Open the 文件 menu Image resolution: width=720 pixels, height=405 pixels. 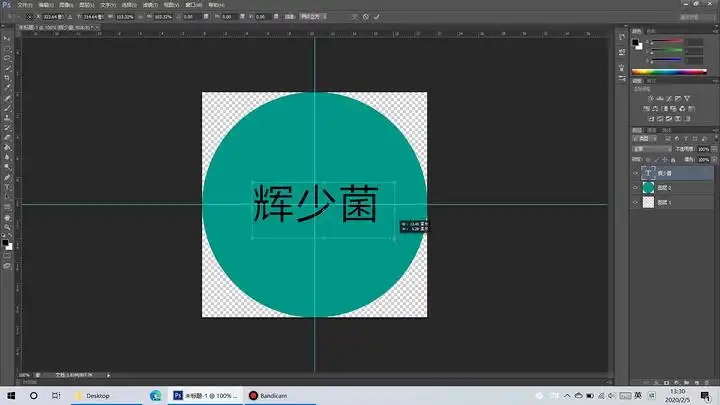point(26,5)
